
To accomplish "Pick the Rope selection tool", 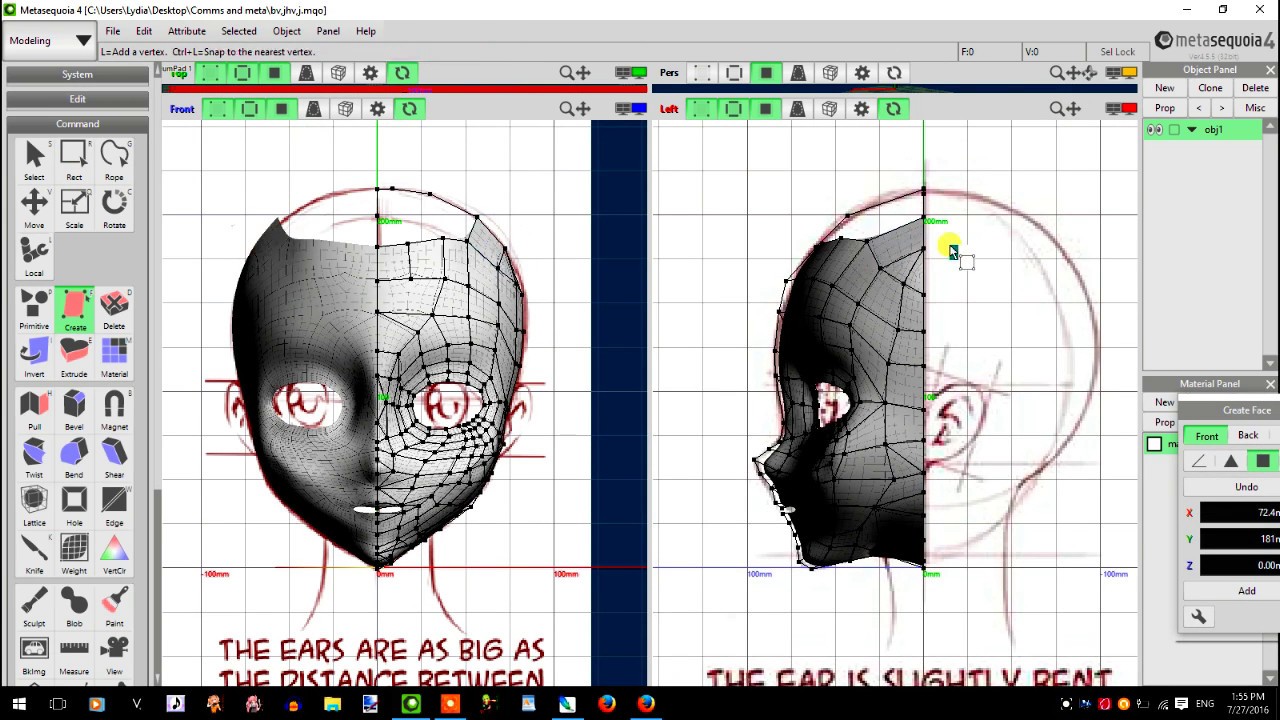I will tap(114, 160).
